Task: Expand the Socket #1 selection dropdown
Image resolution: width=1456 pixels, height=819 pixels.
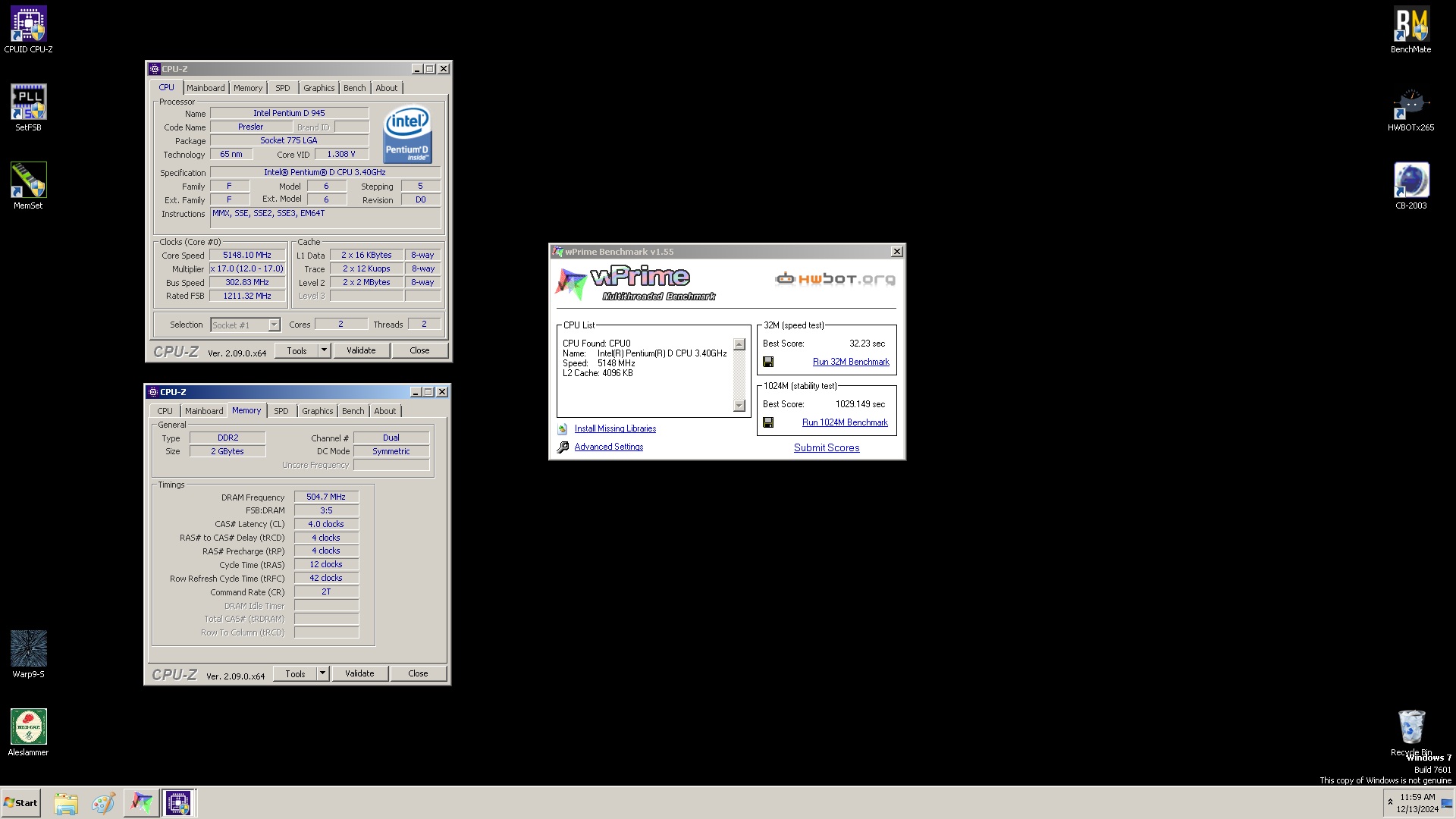Action: (274, 325)
